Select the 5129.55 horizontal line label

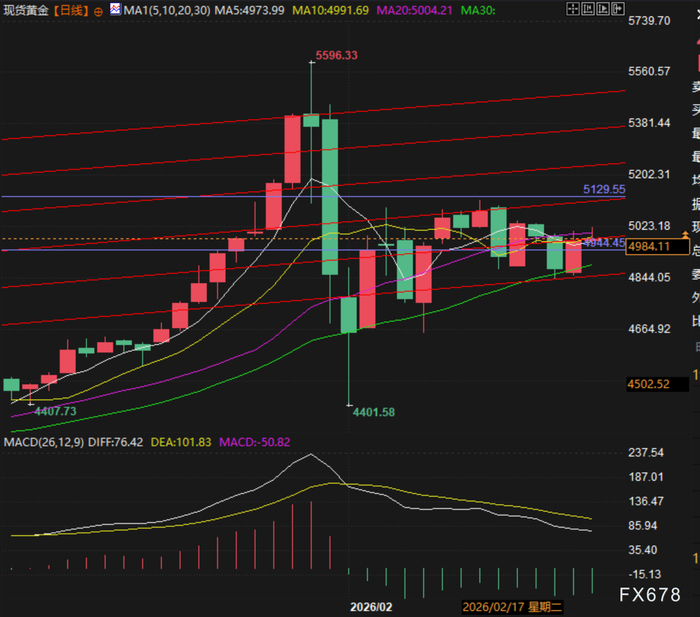tap(604, 189)
